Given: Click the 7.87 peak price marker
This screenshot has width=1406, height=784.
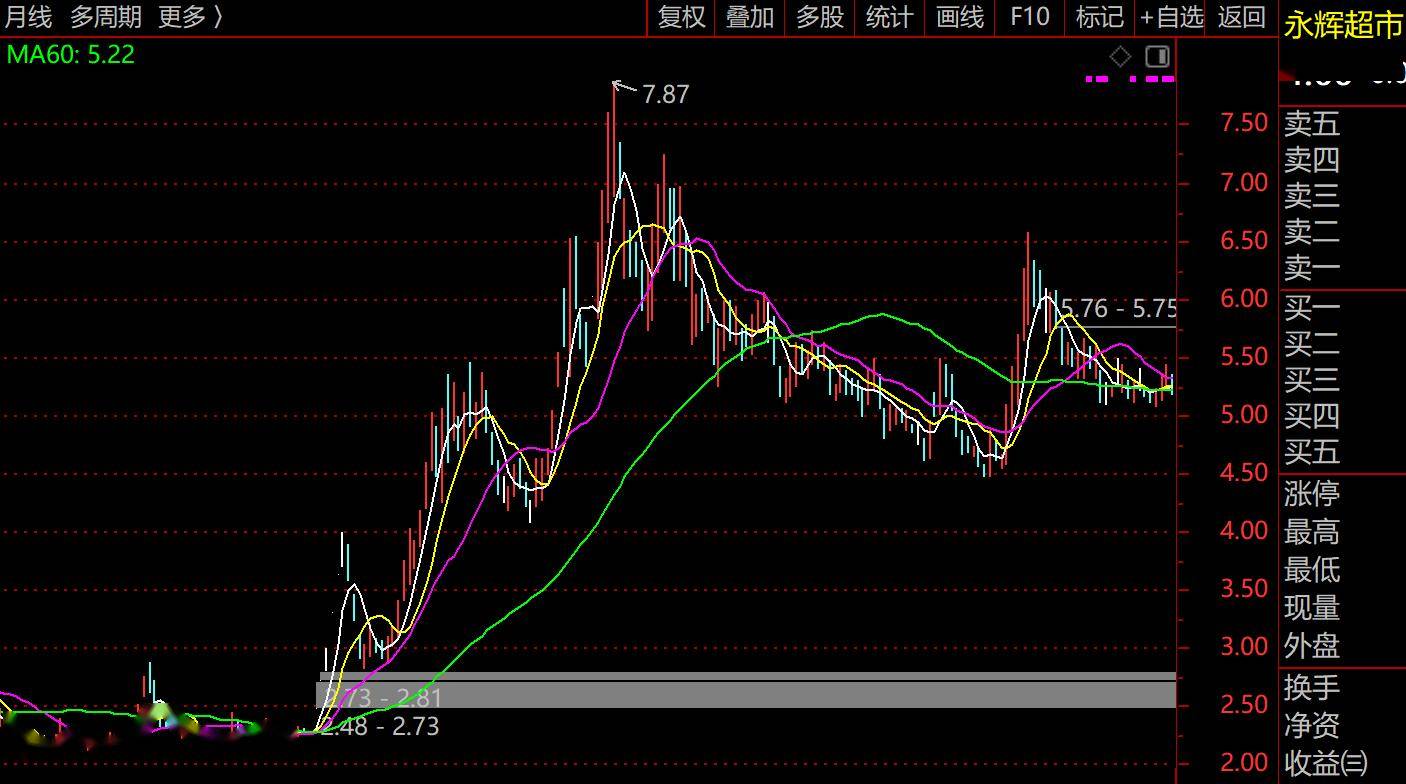Looking at the screenshot, I should click(x=665, y=94).
